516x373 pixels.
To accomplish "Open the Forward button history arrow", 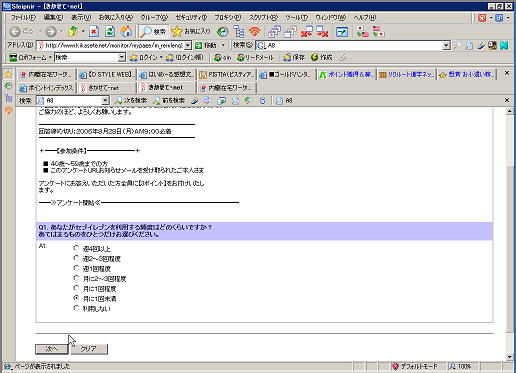I will click(62, 32).
